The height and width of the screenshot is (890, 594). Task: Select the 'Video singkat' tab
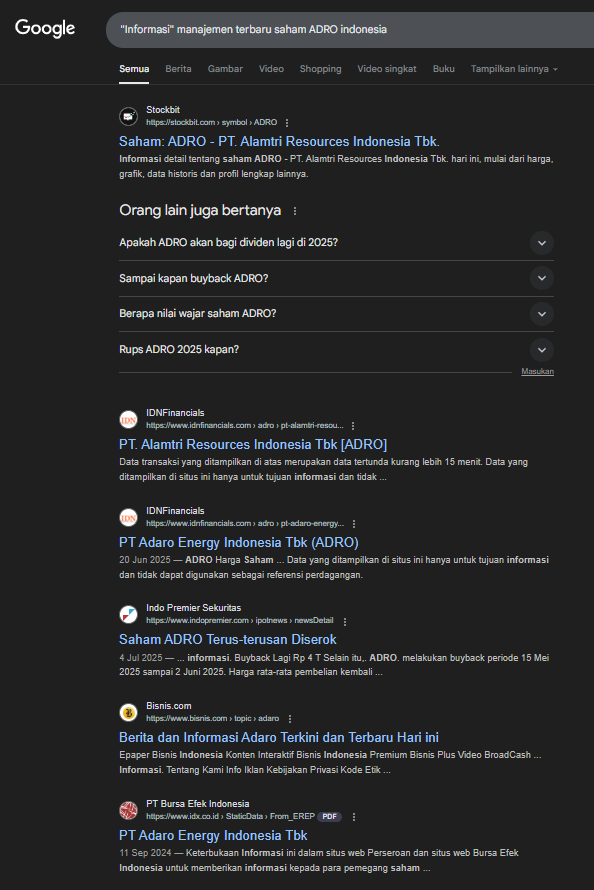[387, 69]
